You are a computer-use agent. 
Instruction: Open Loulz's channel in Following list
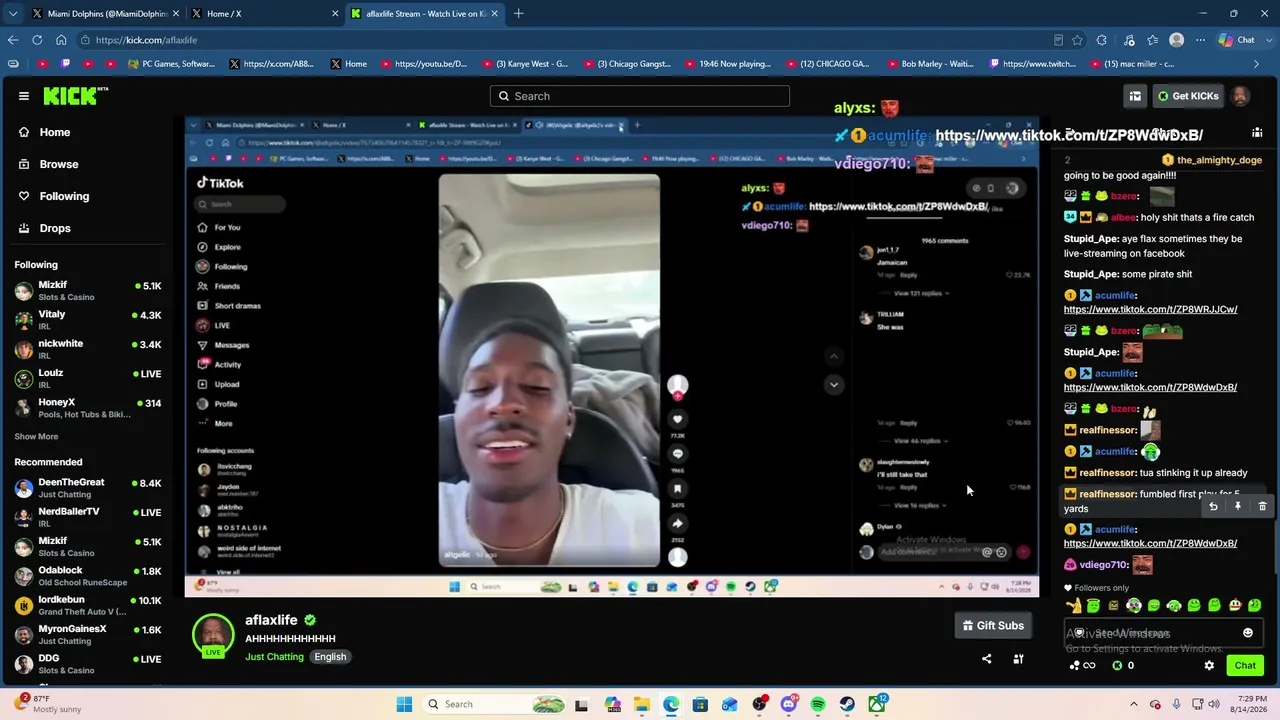click(x=88, y=378)
